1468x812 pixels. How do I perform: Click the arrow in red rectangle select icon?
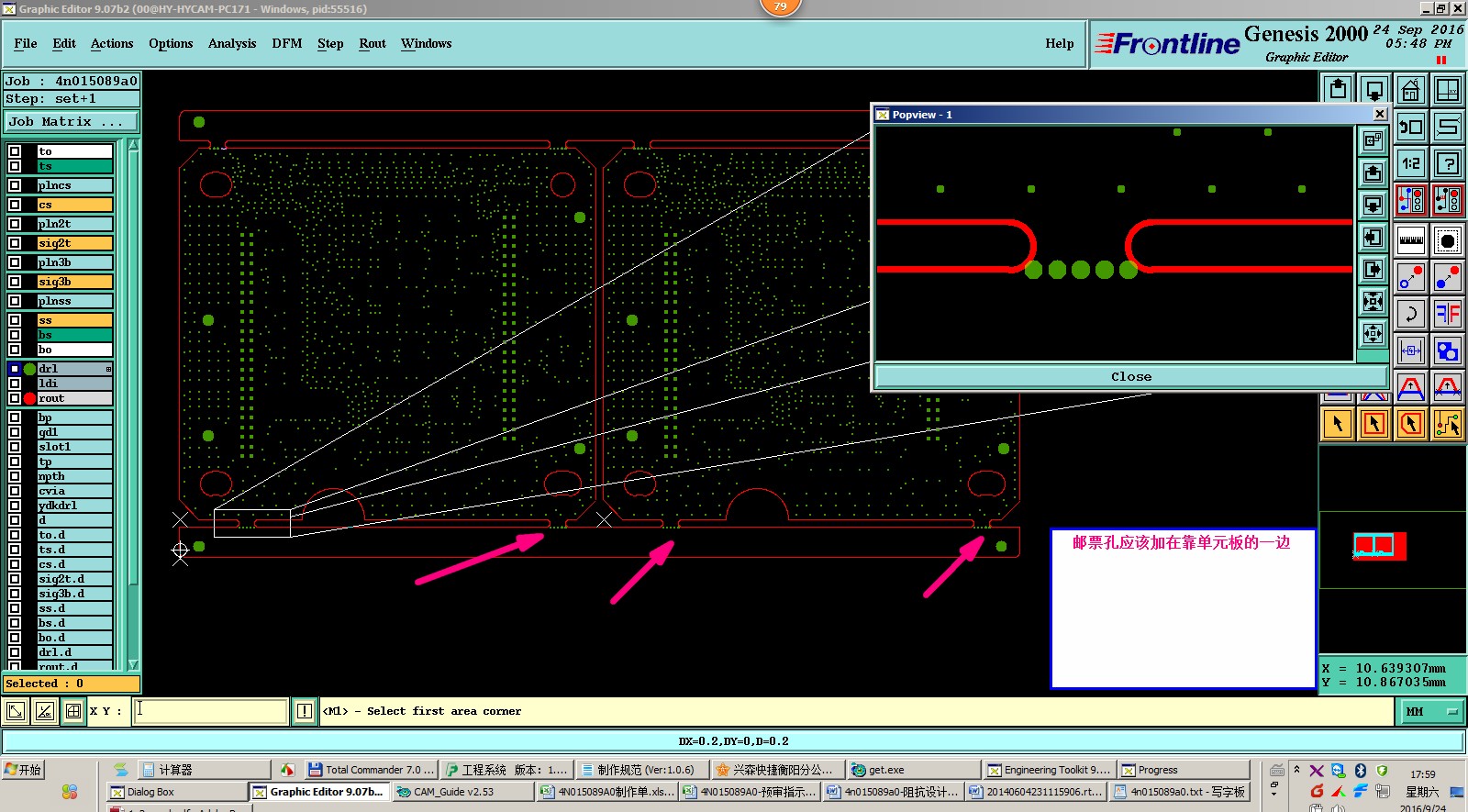(1374, 424)
